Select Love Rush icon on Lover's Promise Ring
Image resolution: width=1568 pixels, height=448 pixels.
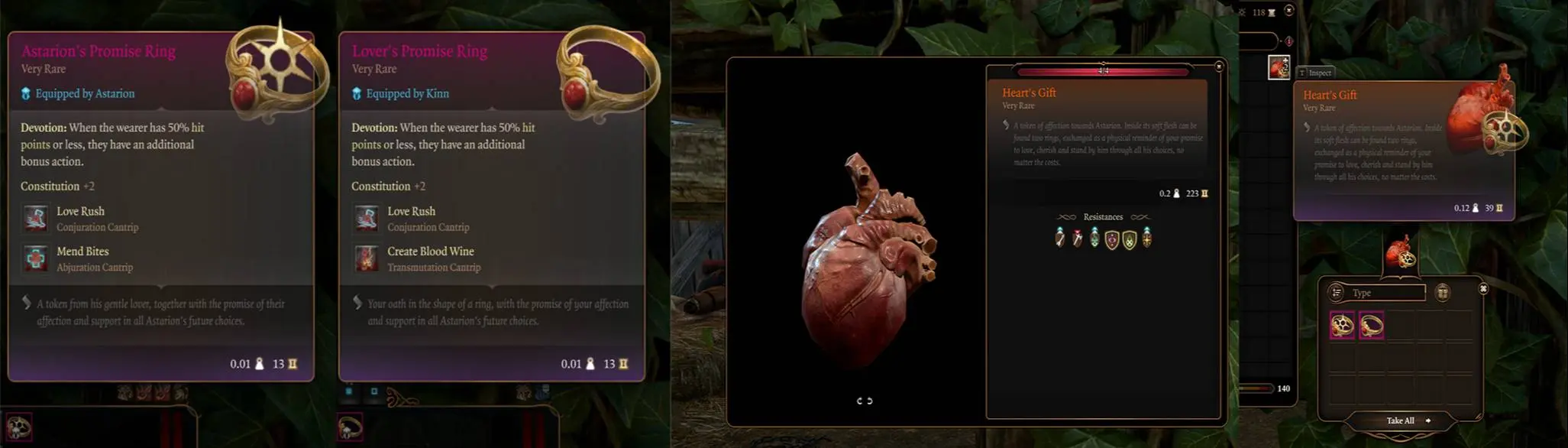coord(366,218)
